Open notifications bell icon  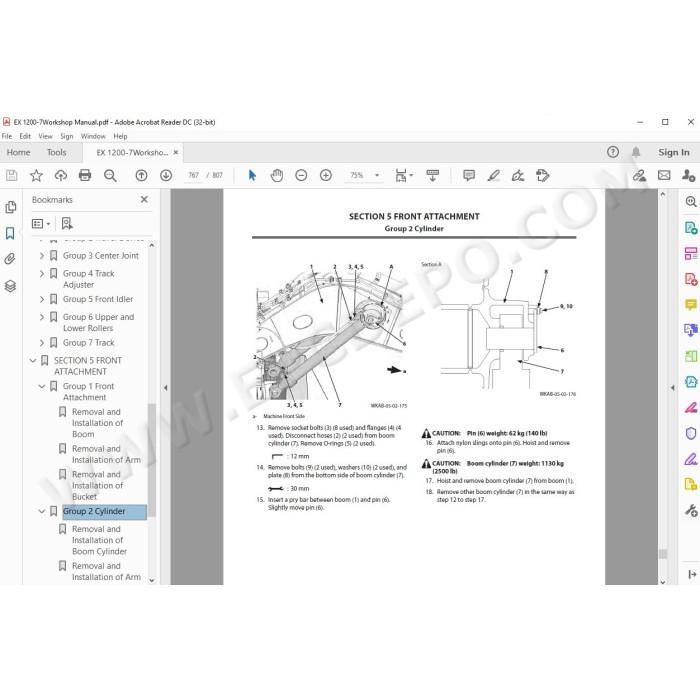tap(636, 152)
